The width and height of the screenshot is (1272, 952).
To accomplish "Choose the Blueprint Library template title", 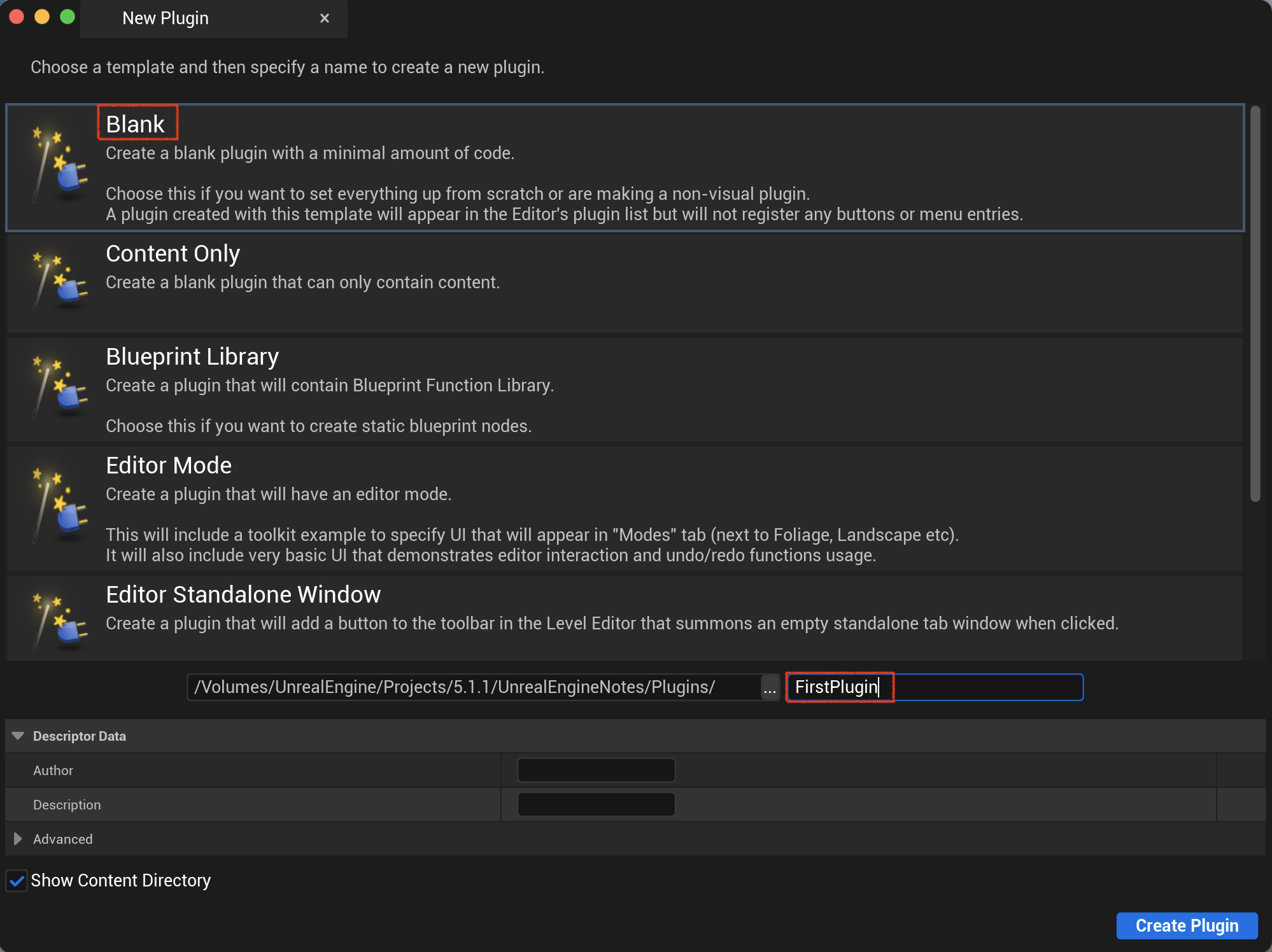I will [192, 356].
